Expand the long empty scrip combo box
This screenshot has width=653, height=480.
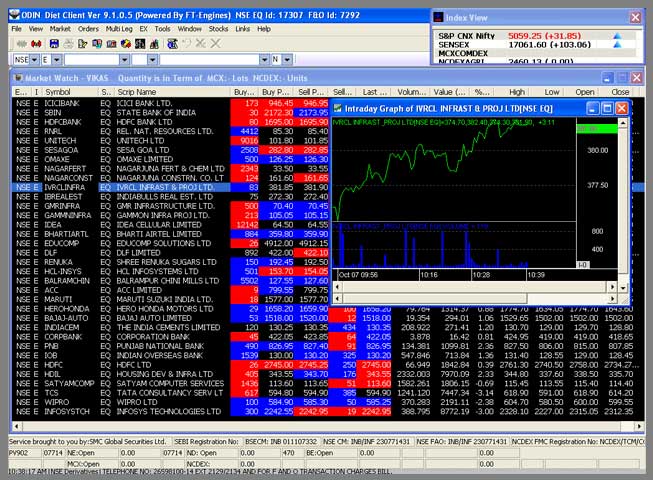[x=264, y=60]
